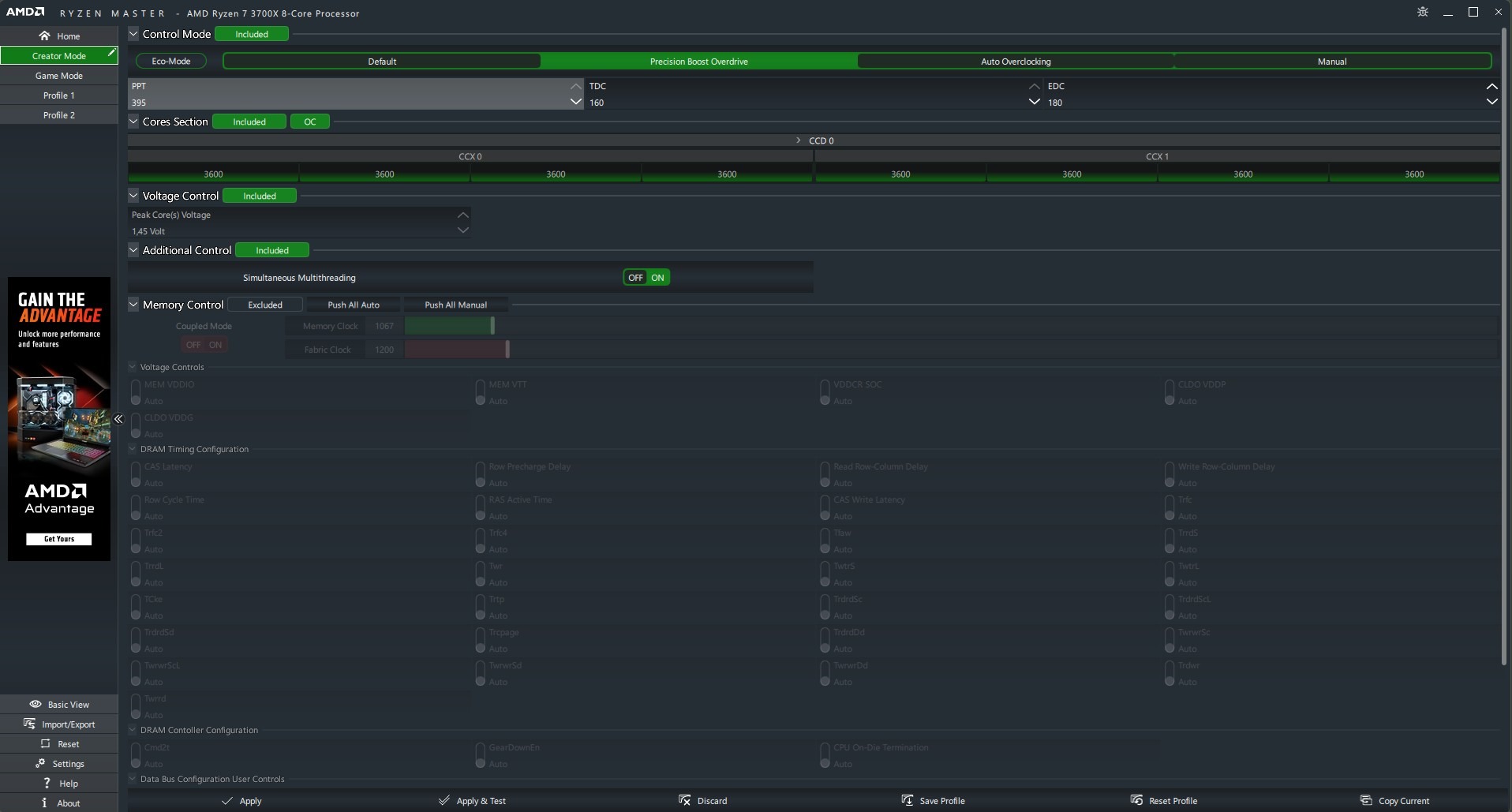Select the Auto Overclocking mode tab
1512x812 pixels.
pos(1016,62)
